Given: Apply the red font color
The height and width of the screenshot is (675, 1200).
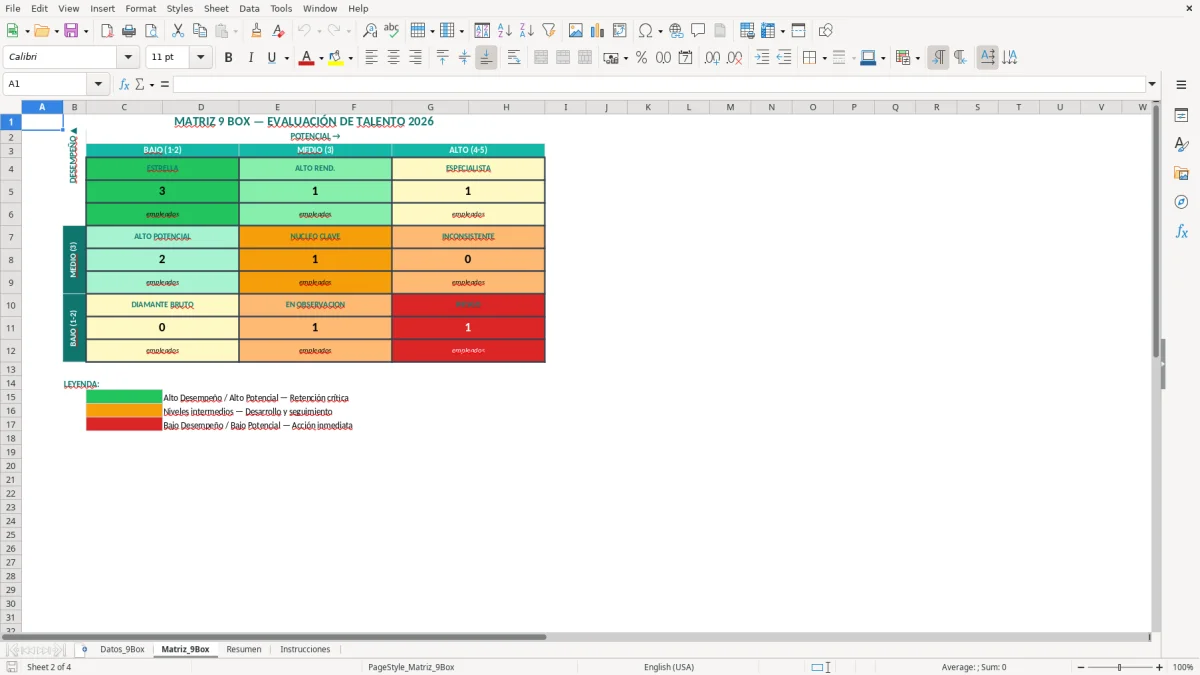Looking at the screenshot, I should [x=306, y=58].
